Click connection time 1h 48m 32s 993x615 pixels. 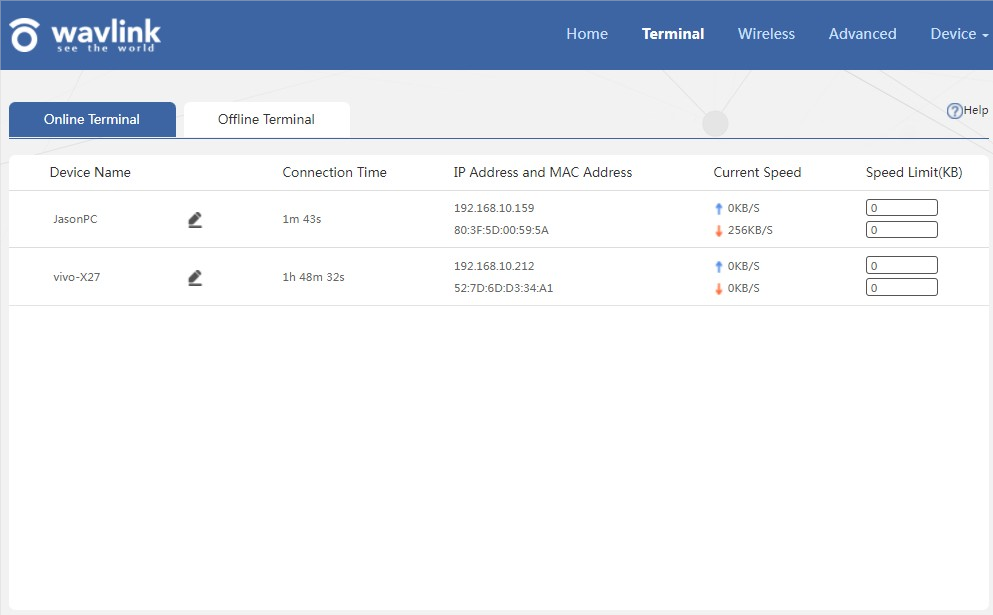pyautogui.click(x=313, y=277)
